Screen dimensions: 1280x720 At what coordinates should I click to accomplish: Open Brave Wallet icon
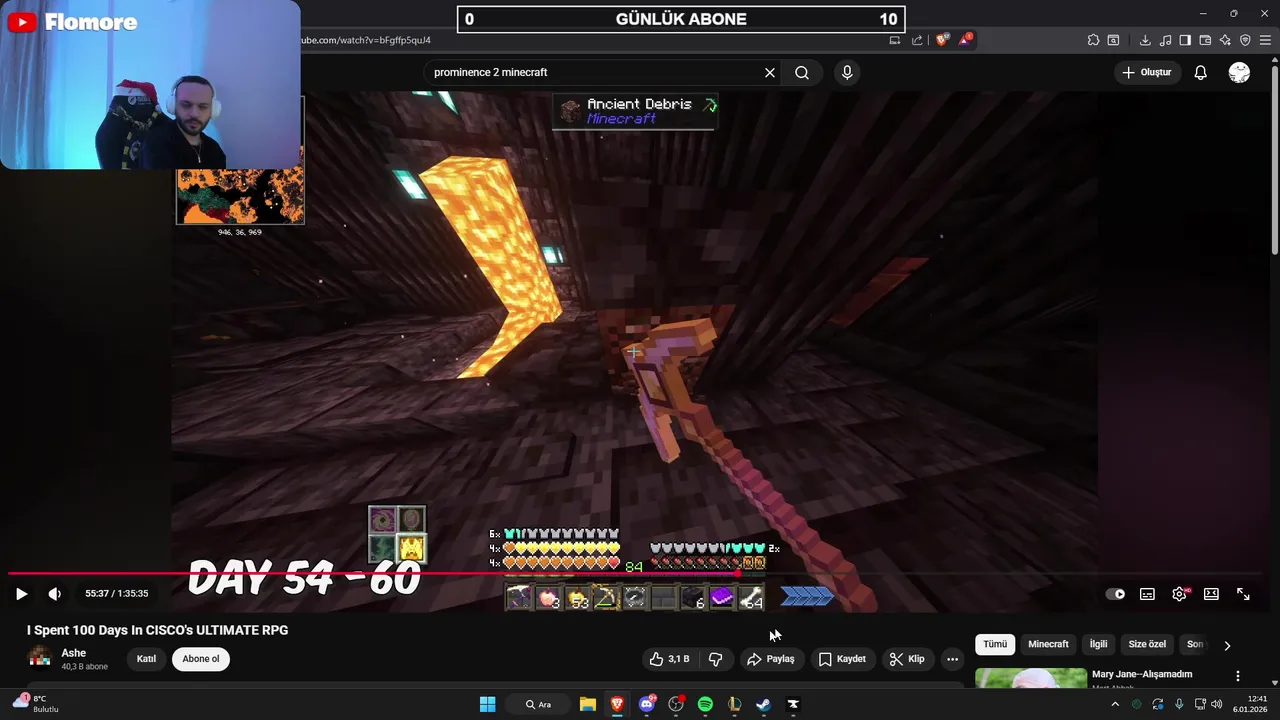pyautogui.click(x=1205, y=40)
